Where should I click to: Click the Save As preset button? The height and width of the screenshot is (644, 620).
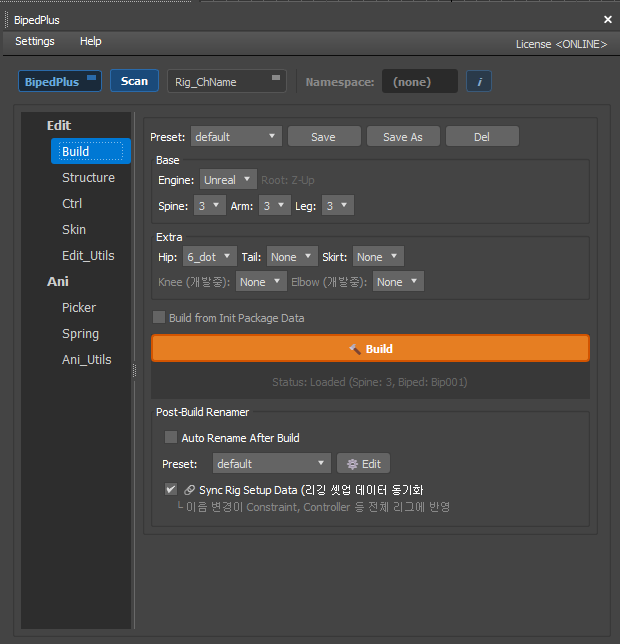pyautogui.click(x=402, y=137)
